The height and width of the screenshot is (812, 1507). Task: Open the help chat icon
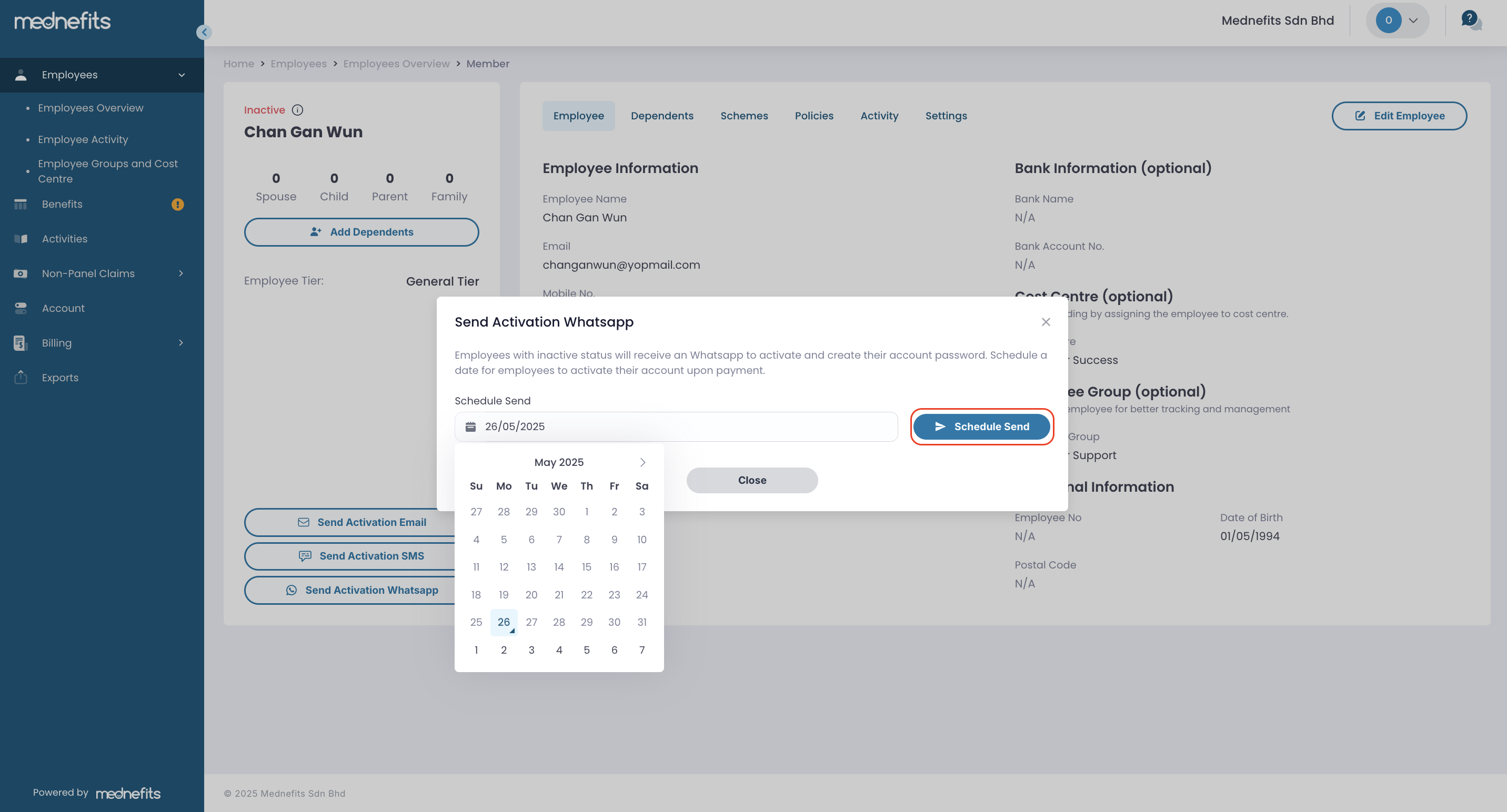pos(1470,20)
